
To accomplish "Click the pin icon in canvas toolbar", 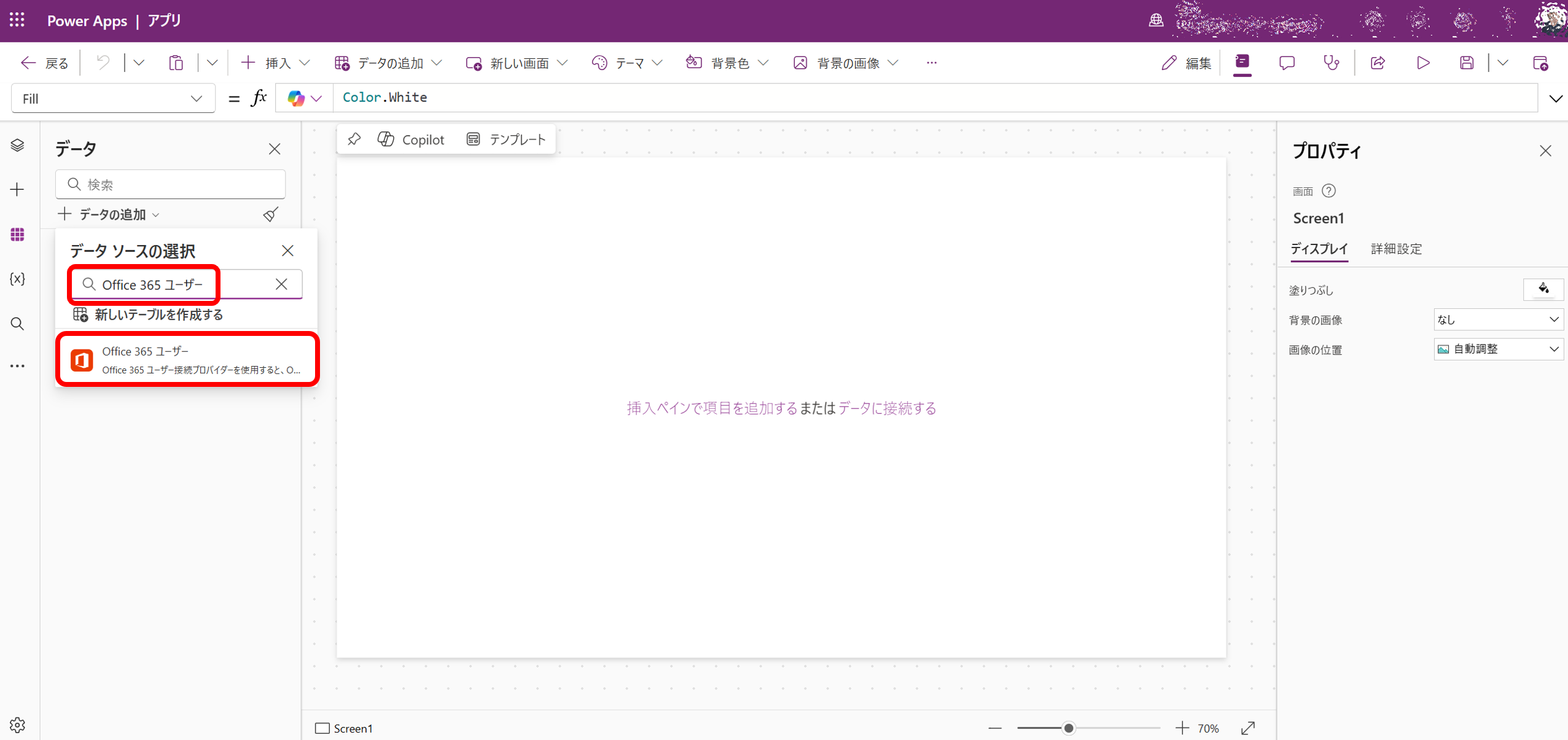I will [354, 139].
